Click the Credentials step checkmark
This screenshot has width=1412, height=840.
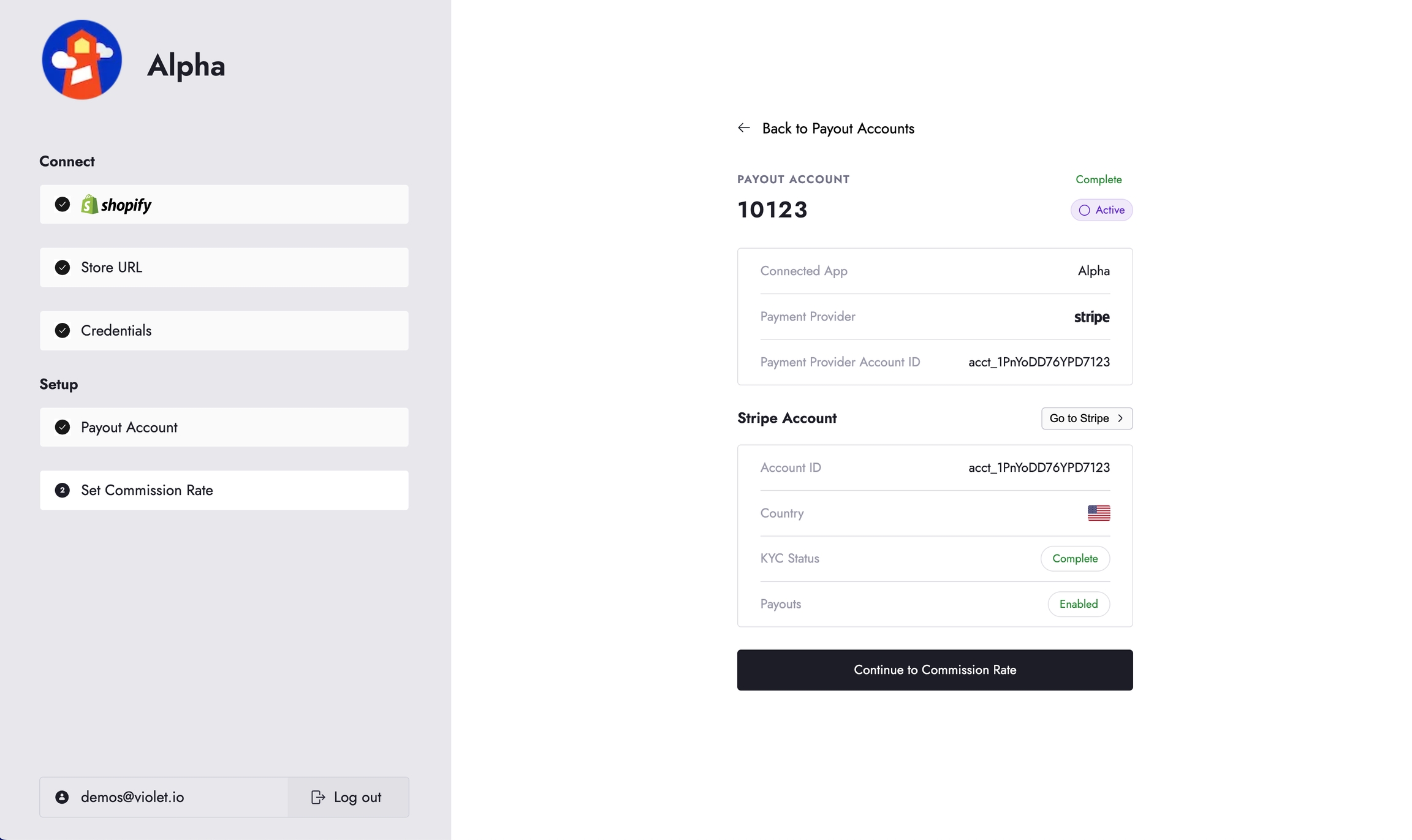coord(63,331)
